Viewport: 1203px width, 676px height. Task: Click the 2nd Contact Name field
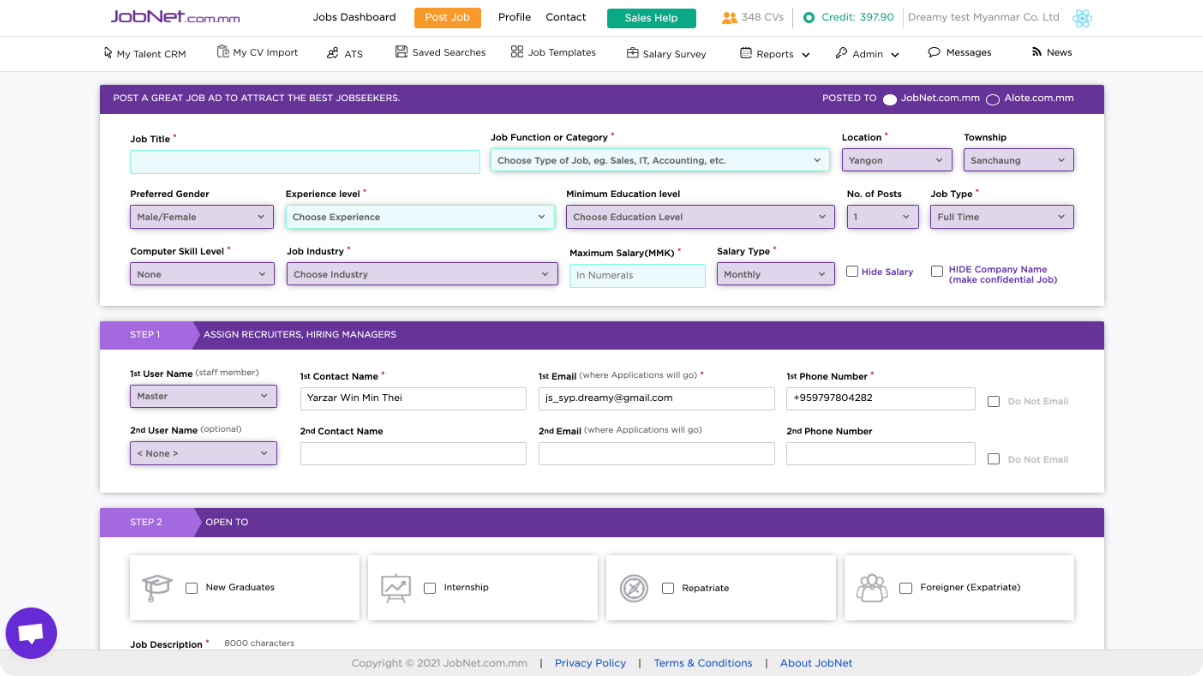[x=413, y=453]
